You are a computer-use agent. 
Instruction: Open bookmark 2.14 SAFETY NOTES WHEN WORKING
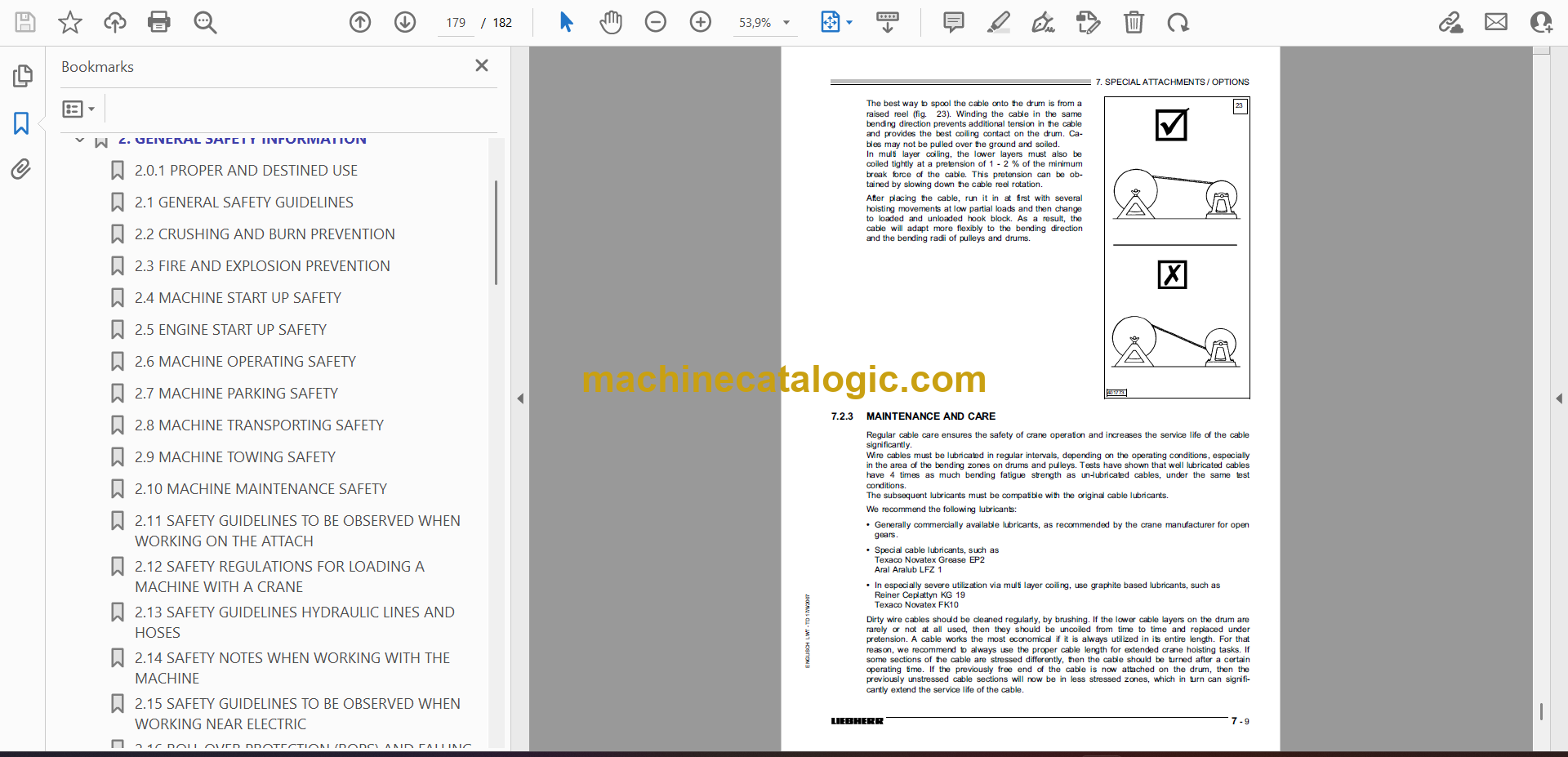[x=292, y=668]
